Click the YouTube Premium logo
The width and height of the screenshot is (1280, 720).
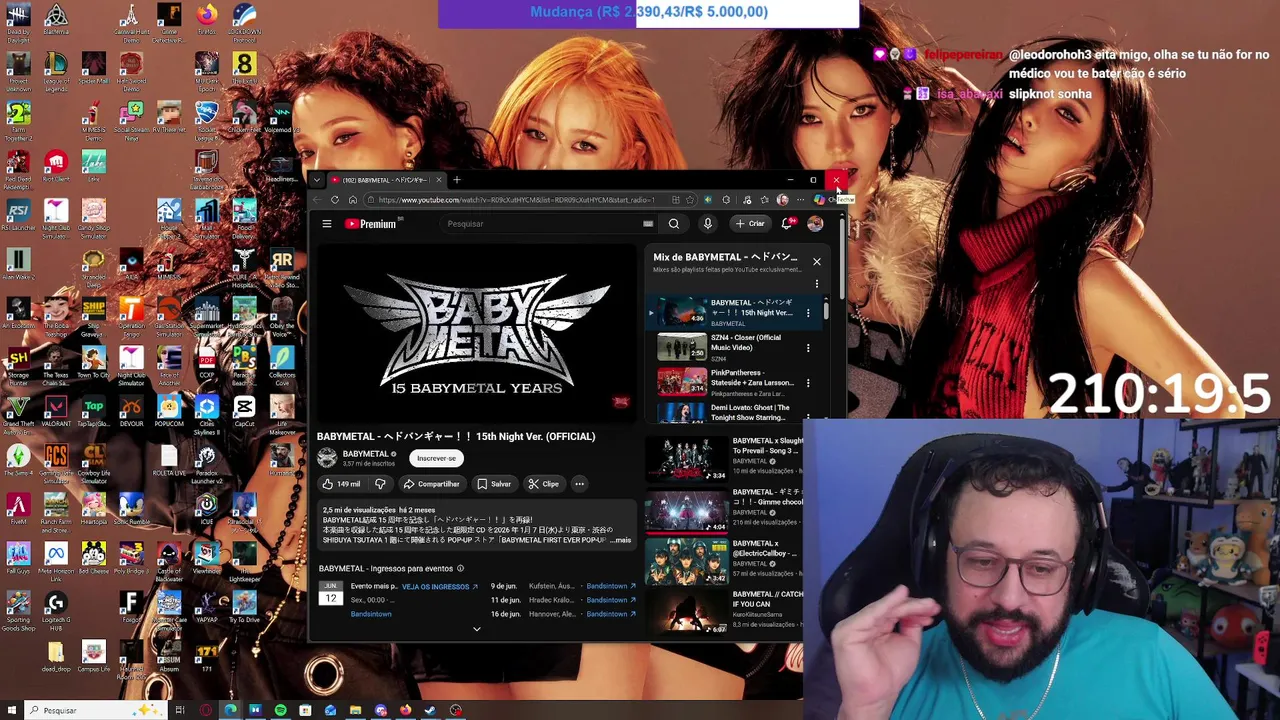tap(372, 224)
